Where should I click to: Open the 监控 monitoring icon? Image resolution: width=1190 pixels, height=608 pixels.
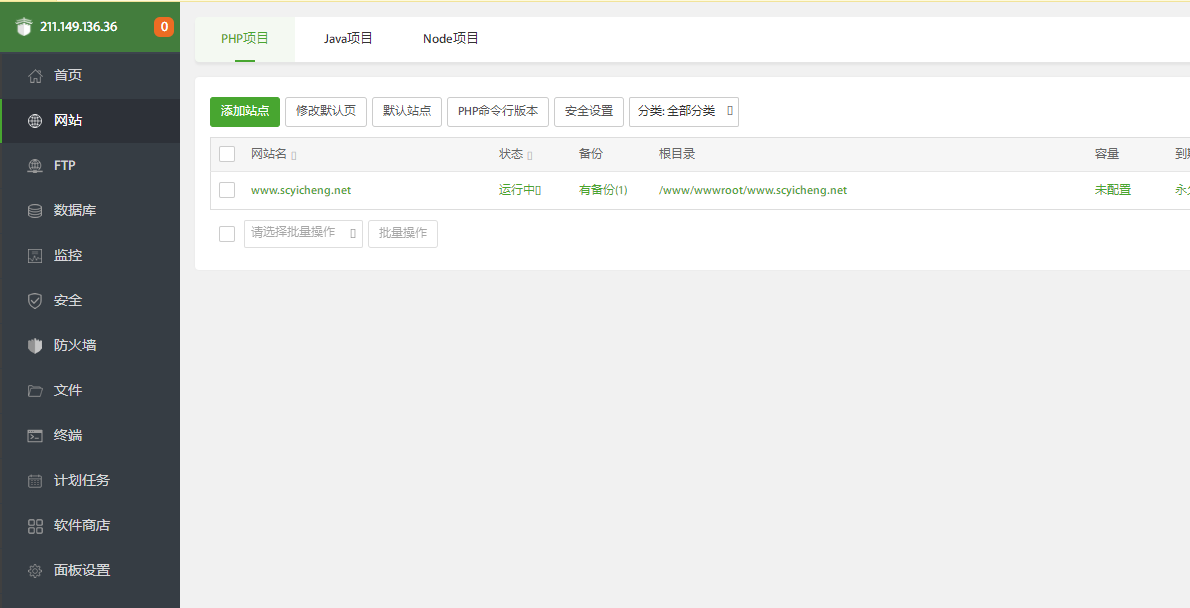click(x=35, y=256)
